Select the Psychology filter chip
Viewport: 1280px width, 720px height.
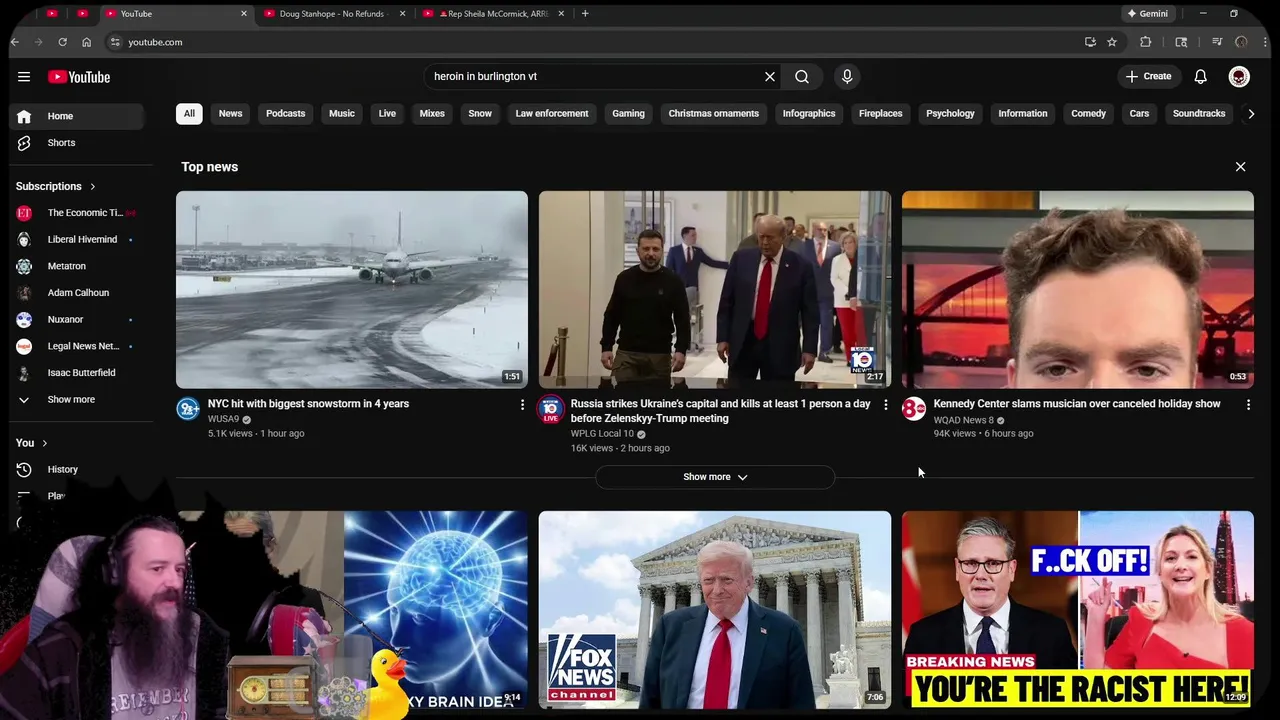tap(950, 113)
